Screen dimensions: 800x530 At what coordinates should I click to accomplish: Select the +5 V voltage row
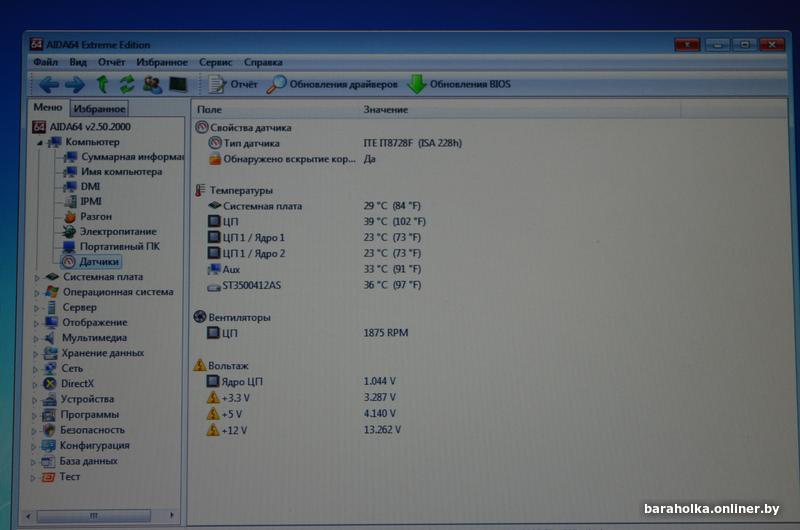point(301,414)
